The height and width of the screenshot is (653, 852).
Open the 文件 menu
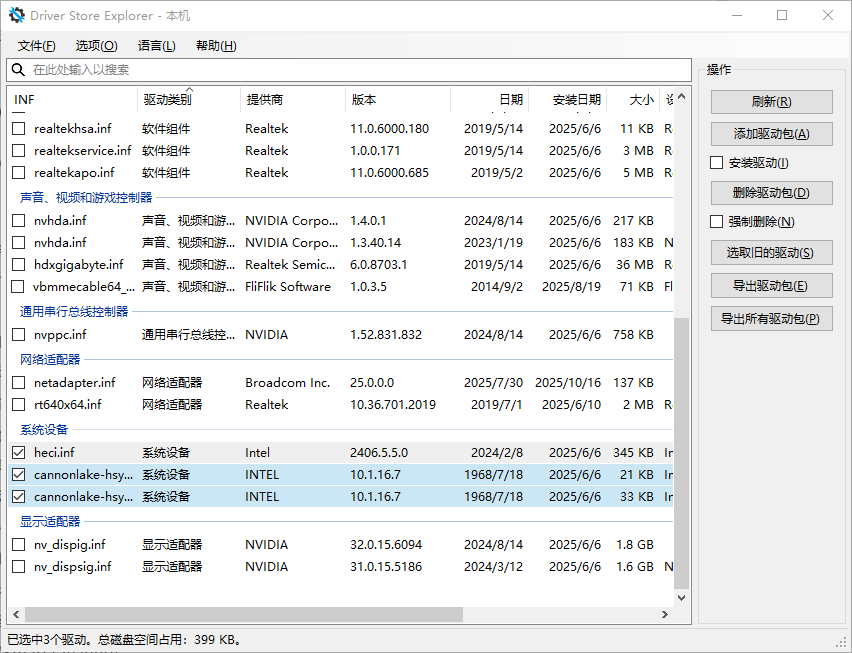[x=36, y=45]
